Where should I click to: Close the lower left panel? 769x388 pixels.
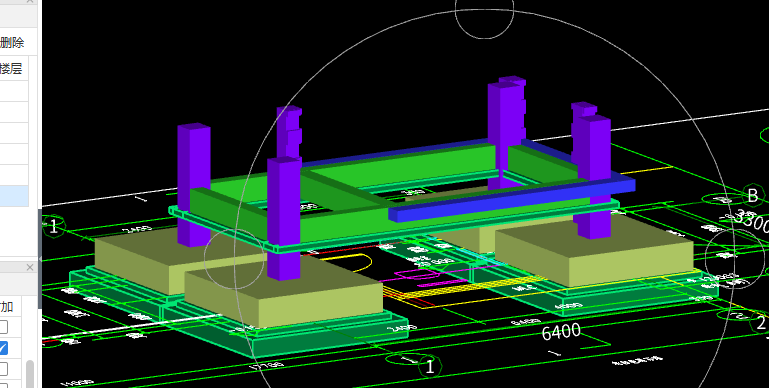point(30,267)
